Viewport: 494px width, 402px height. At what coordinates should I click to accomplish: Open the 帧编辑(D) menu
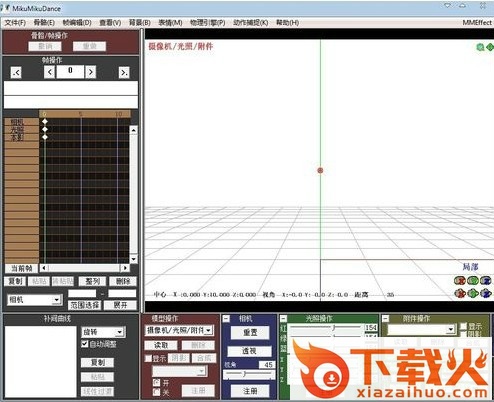tap(77, 23)
